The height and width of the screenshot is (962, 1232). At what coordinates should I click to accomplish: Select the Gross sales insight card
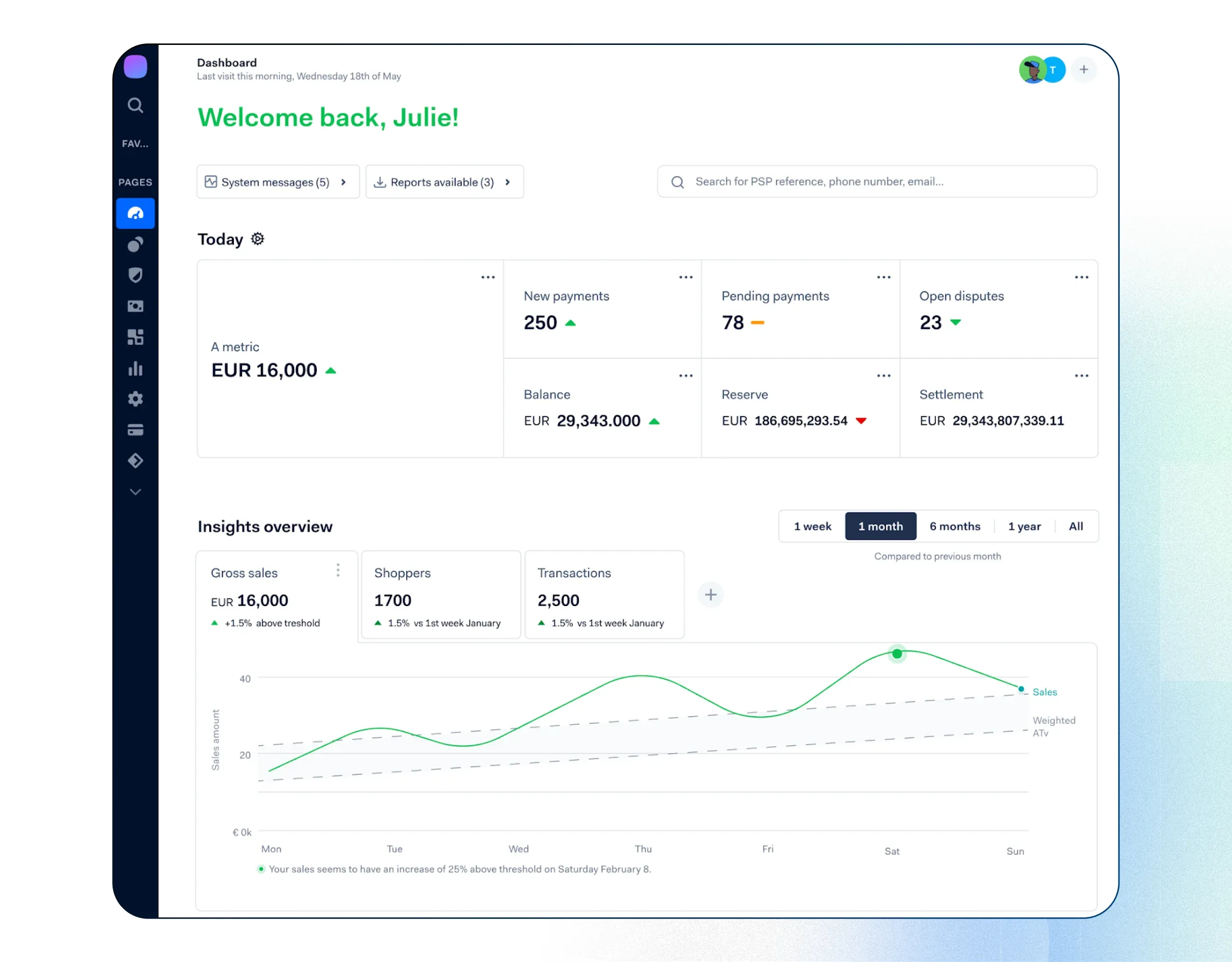(277, 596)
